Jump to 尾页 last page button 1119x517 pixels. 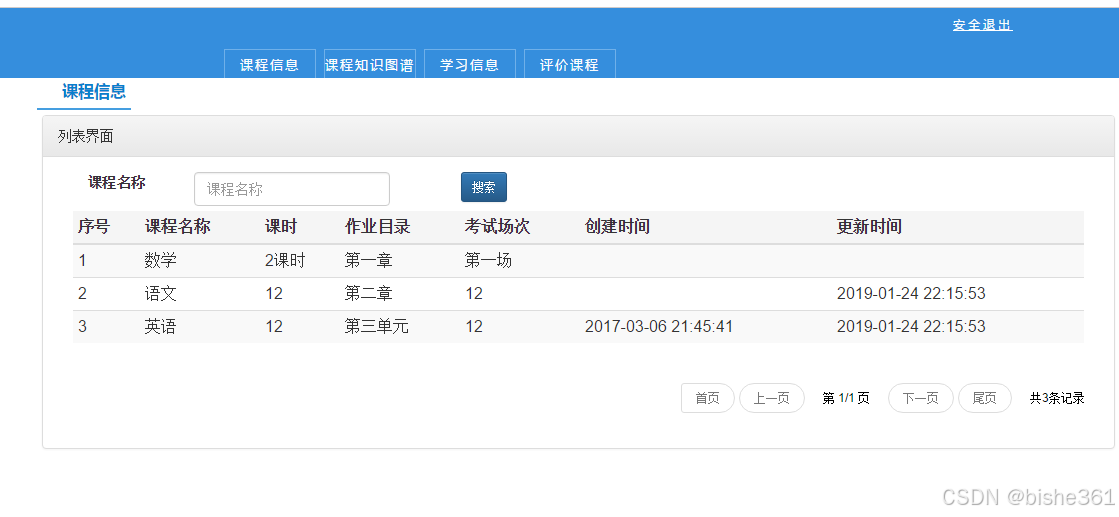(985, 398)
